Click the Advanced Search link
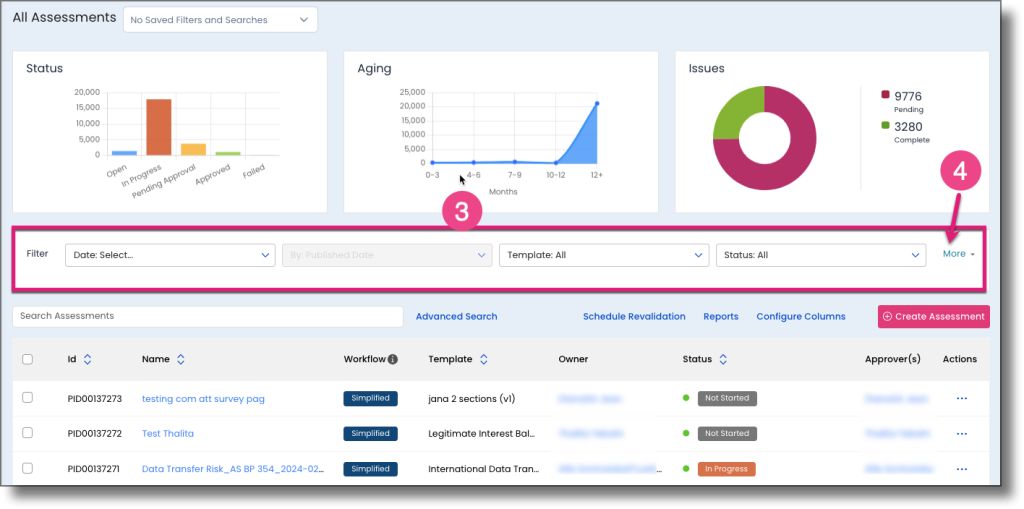 point(456,317)
